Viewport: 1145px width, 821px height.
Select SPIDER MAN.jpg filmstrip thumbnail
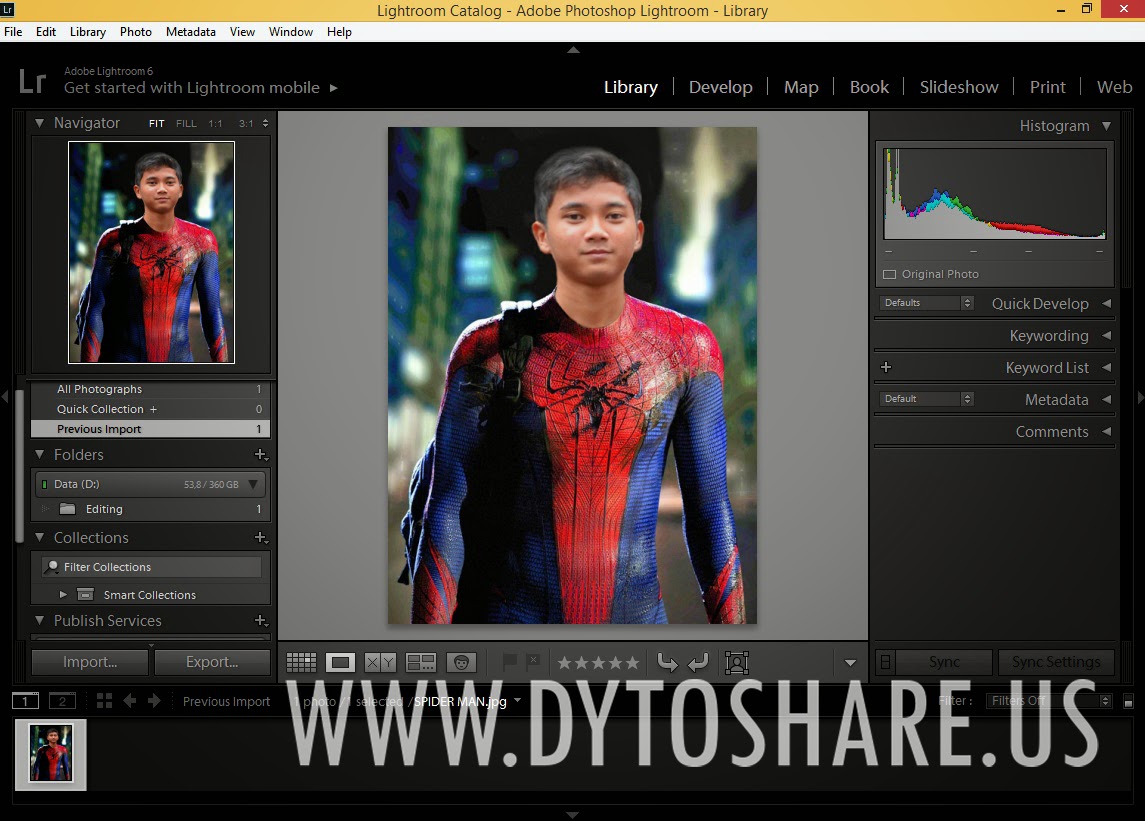point(50,754)
